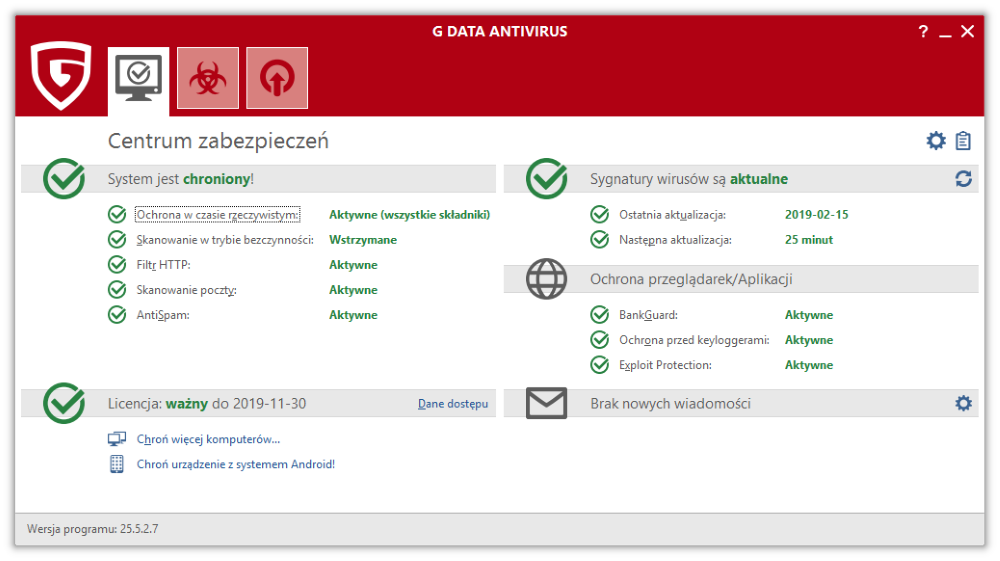Click Aktywne status for Exploit Protection
The image size is (1000, 561).
[x=809, y=365]
